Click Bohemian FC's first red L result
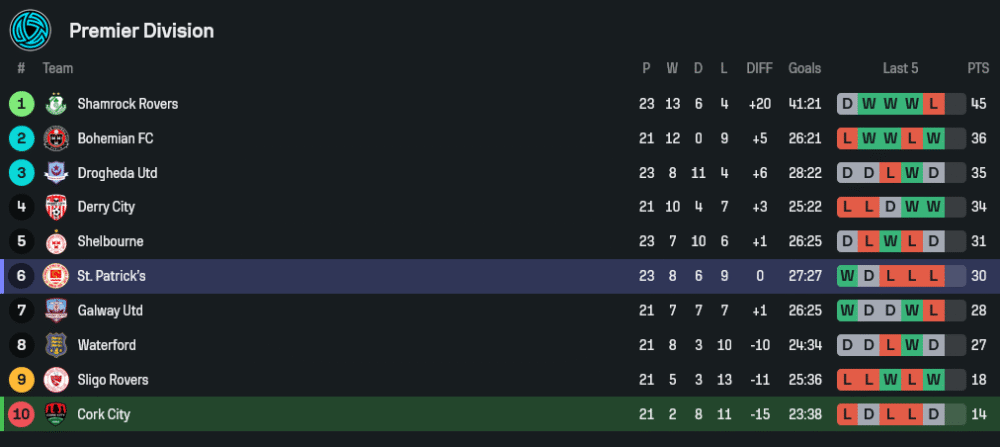 tap(849, 138)
